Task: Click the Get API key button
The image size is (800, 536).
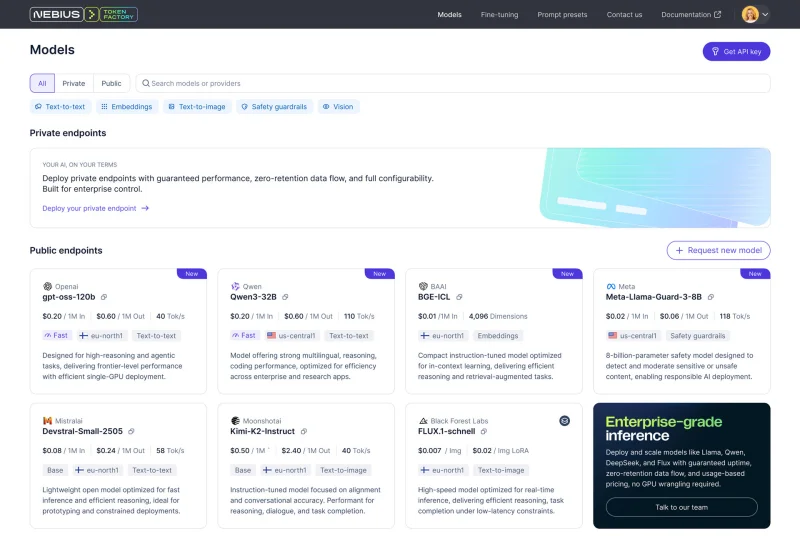Action: [x=736, y=51]
